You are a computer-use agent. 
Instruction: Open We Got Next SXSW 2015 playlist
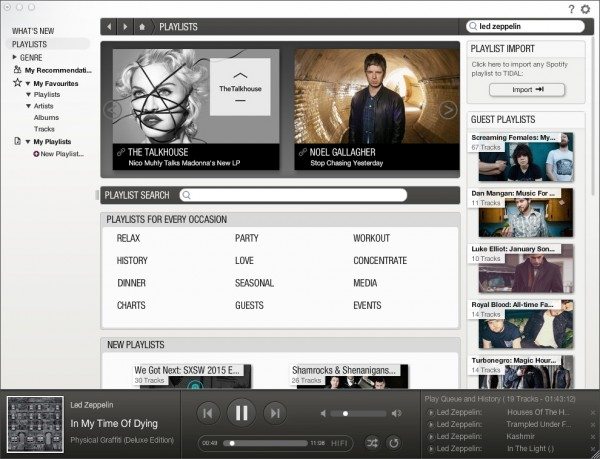[x=192, y=376]
